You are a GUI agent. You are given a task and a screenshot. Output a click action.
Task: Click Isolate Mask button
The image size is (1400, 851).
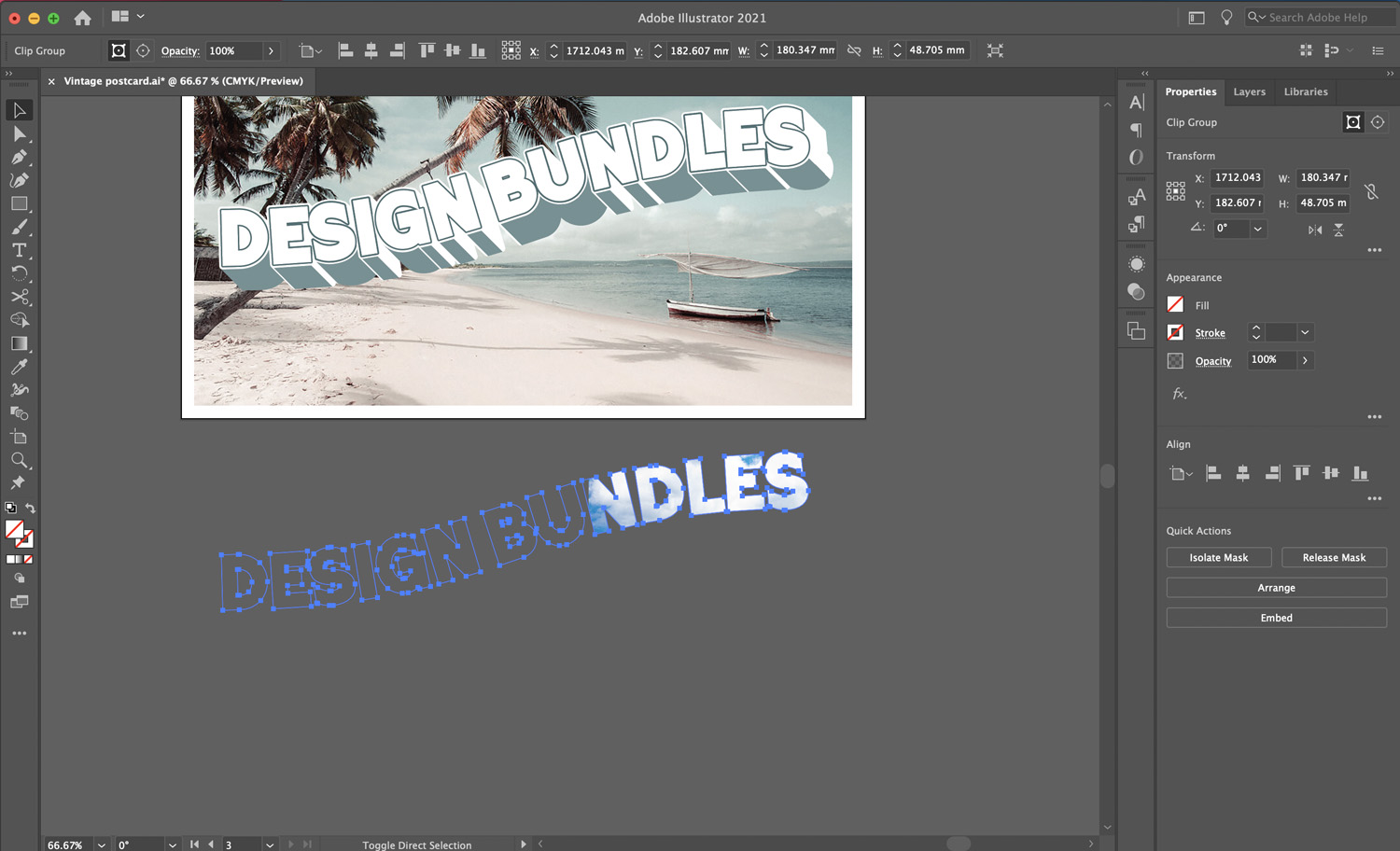coord(1219,557)
